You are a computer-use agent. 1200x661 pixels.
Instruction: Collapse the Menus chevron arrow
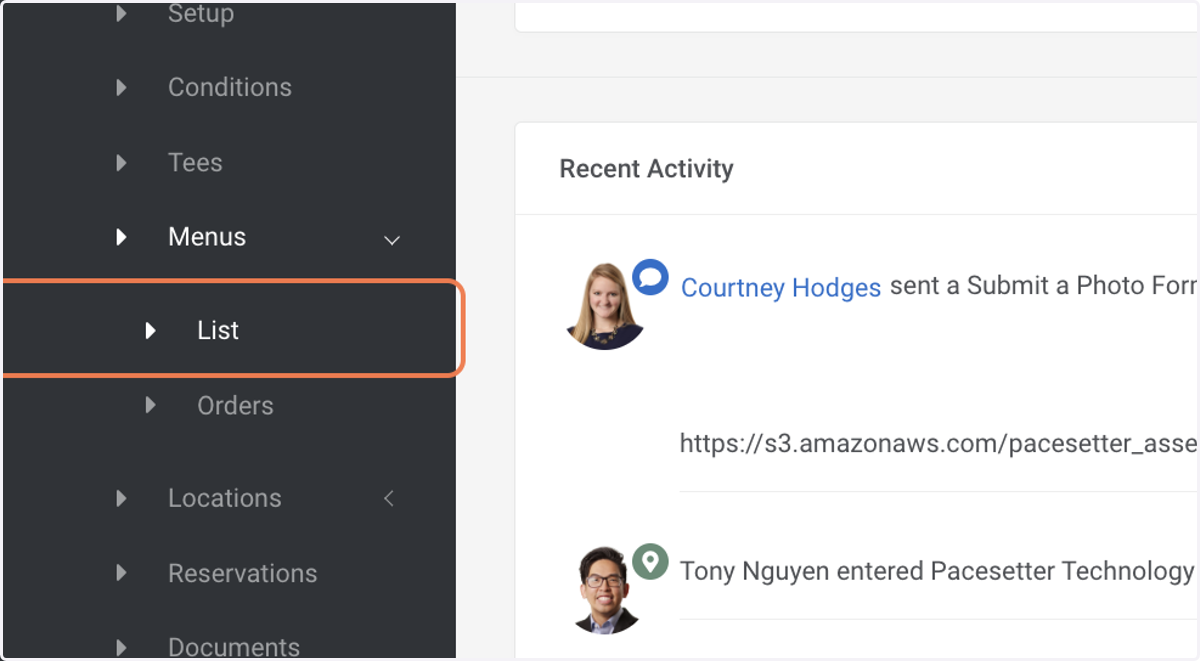click(392, 240)
